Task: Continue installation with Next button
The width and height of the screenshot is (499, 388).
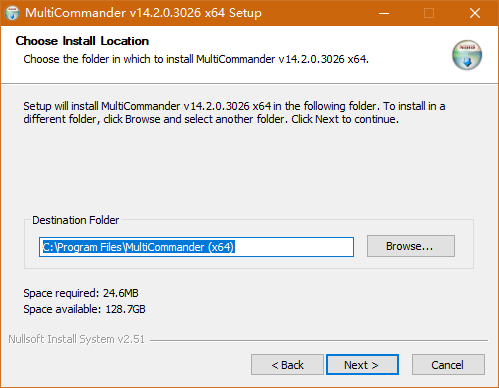Action: point(362,365)
